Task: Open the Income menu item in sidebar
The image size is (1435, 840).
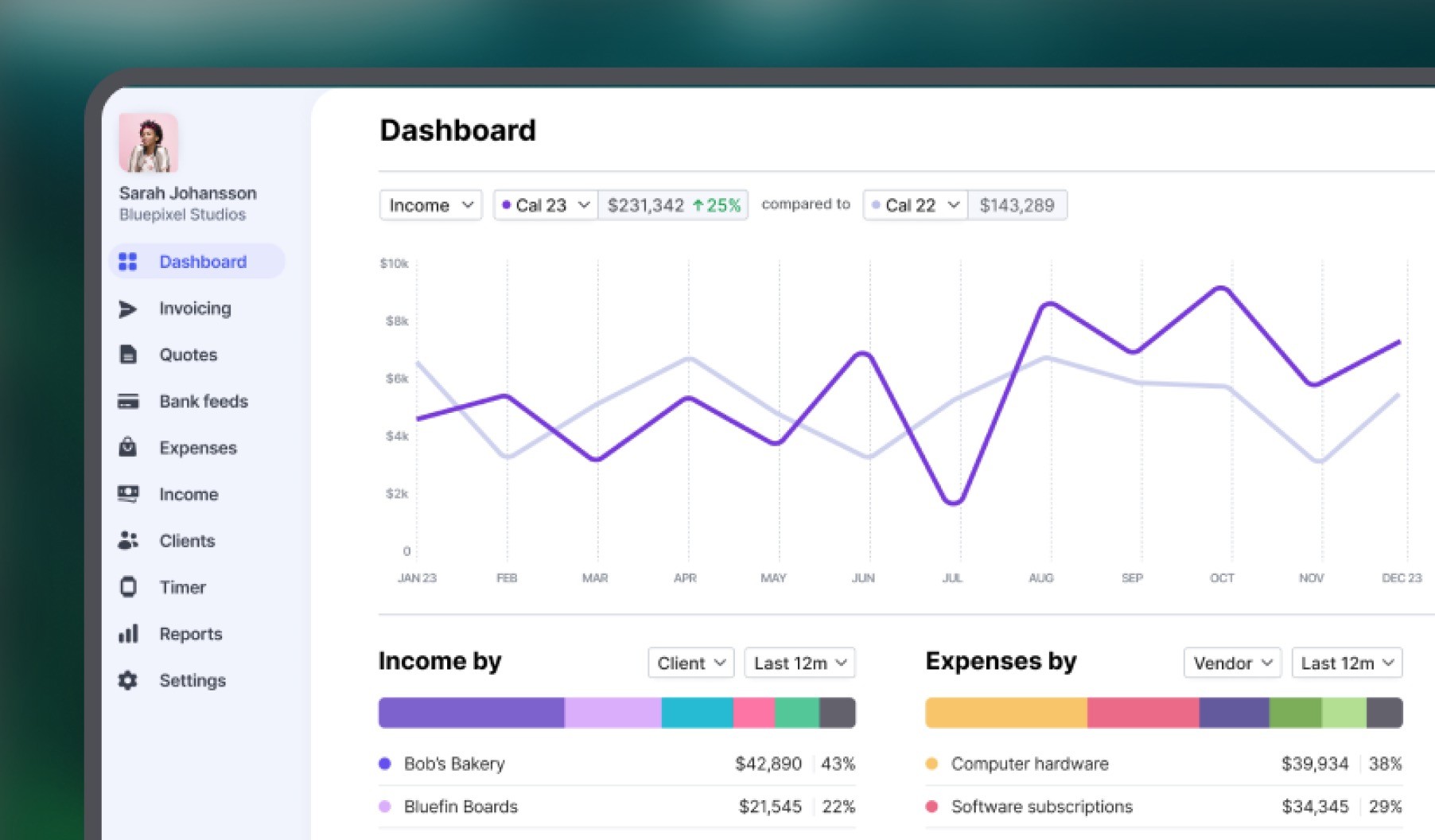Action: tap(189, 494)
